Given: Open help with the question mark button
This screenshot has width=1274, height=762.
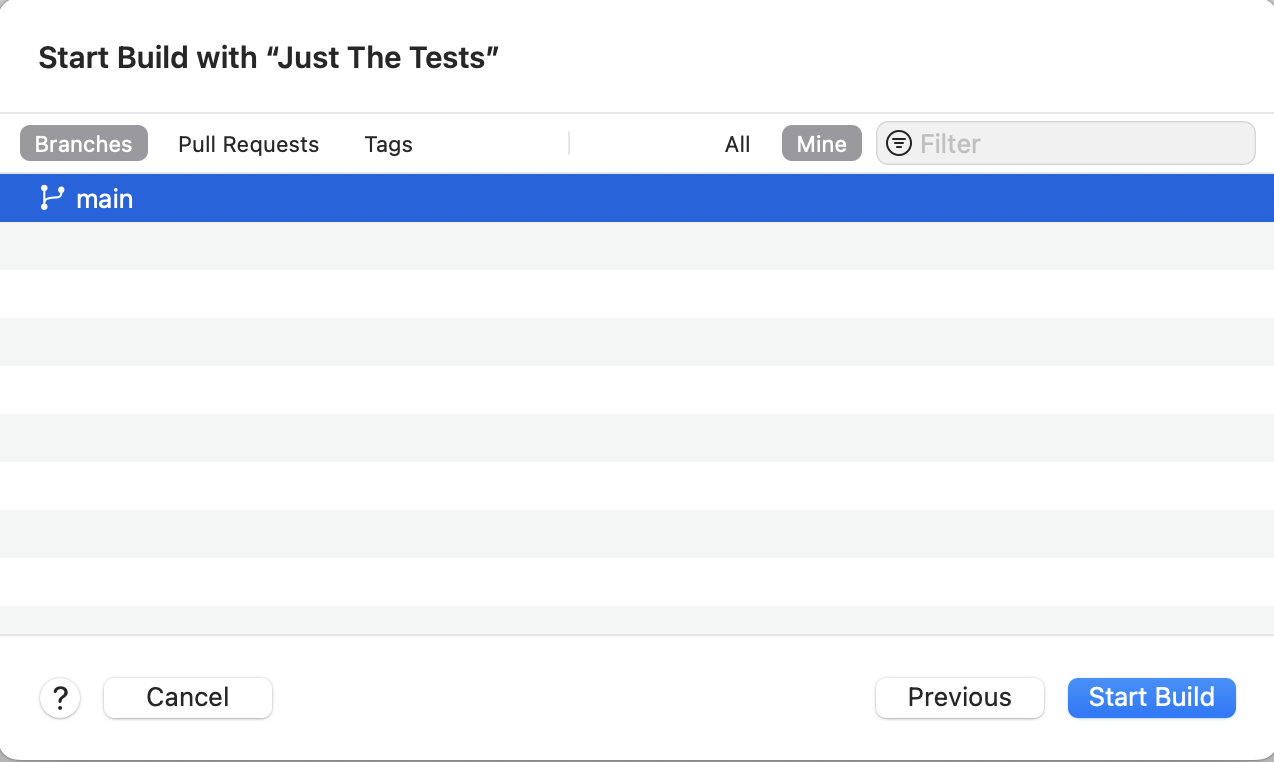Looking at the screenshot, I should pos(60,697).
